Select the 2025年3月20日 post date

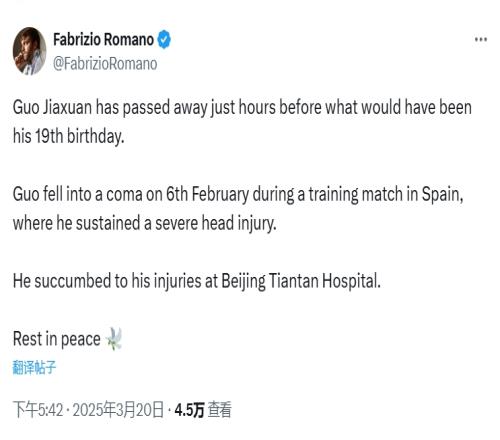[118, 410]
